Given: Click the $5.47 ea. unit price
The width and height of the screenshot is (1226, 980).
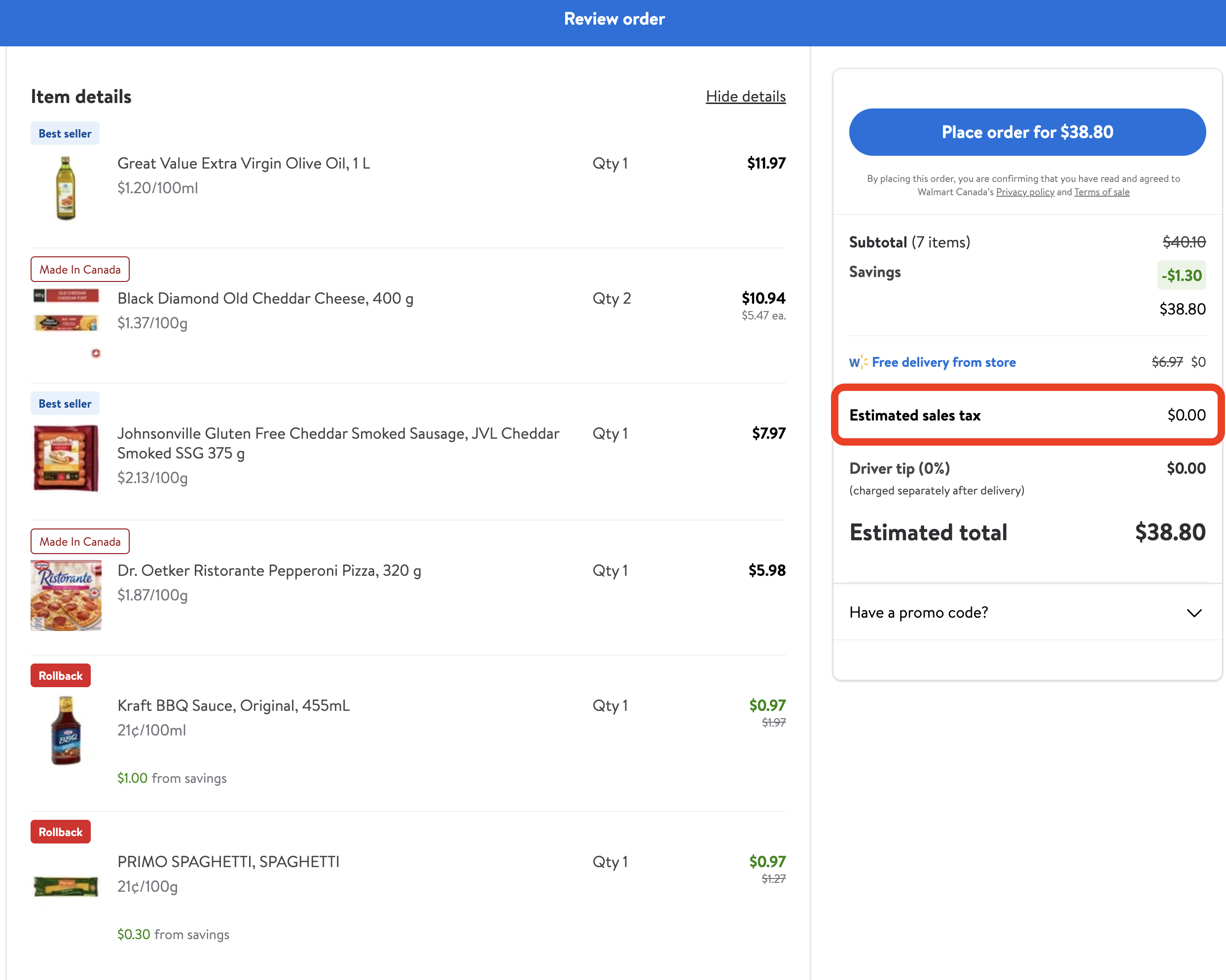Looking at the screenshot, I should pyautogui.click(x=763, y=315).
